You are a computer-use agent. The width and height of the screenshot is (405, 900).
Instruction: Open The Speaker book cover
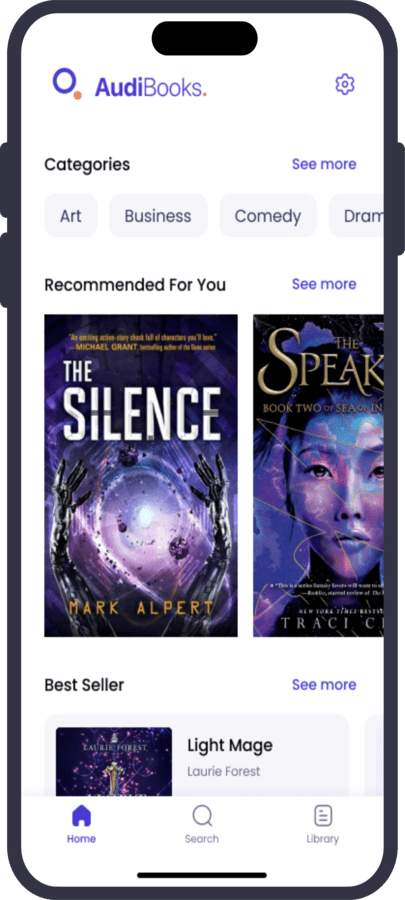click(318, 476)
